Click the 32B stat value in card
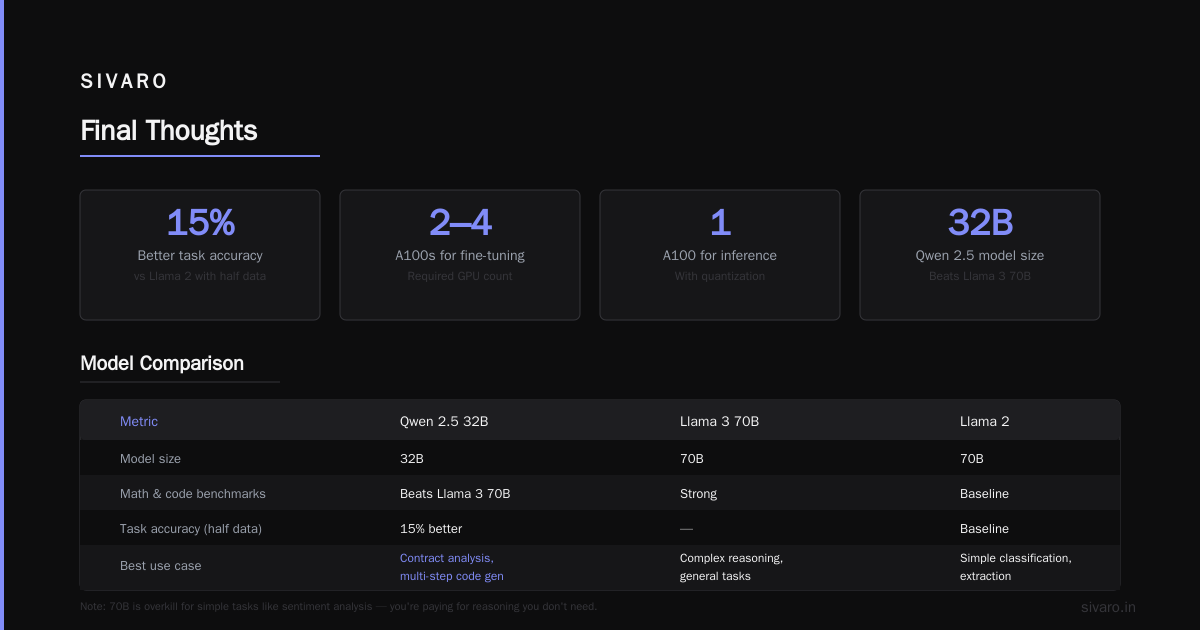Image resolution: width=1200 pixels, height=630 pixels. tap(980, 223)
